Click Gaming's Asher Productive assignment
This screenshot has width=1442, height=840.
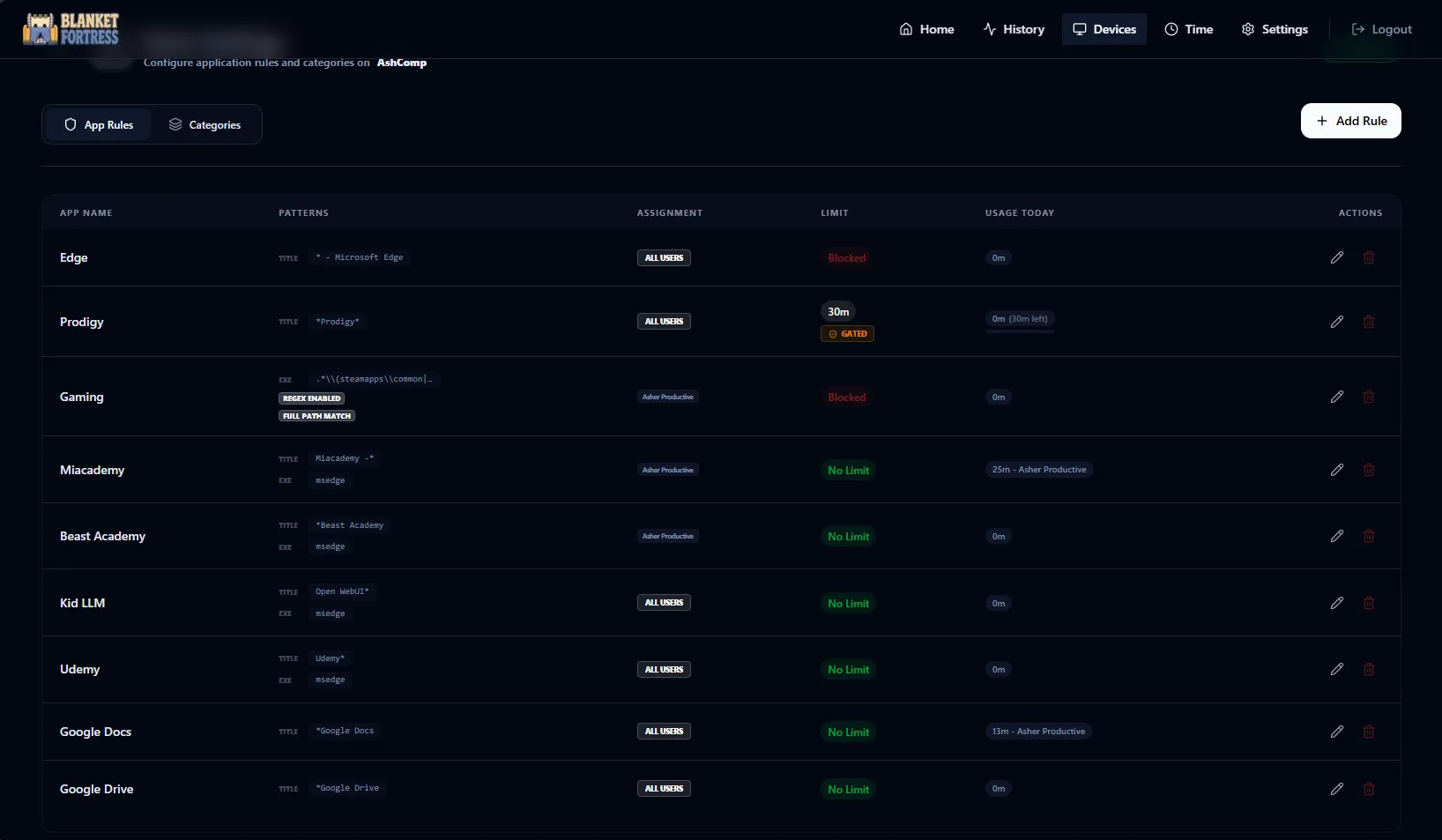[x=668, y=397]
